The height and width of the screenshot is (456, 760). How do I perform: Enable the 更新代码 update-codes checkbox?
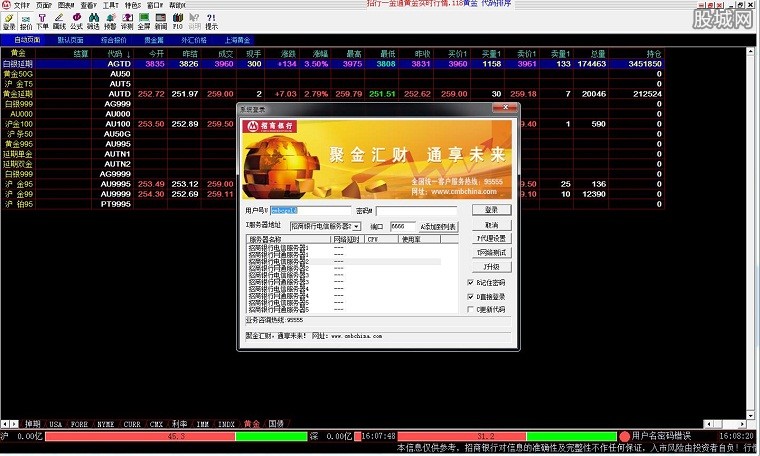(x=470, y=309)
